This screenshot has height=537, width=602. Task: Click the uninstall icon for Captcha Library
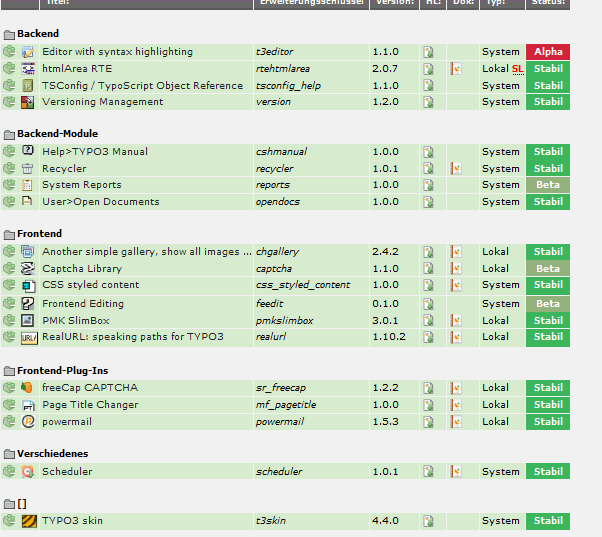(9, 268)
